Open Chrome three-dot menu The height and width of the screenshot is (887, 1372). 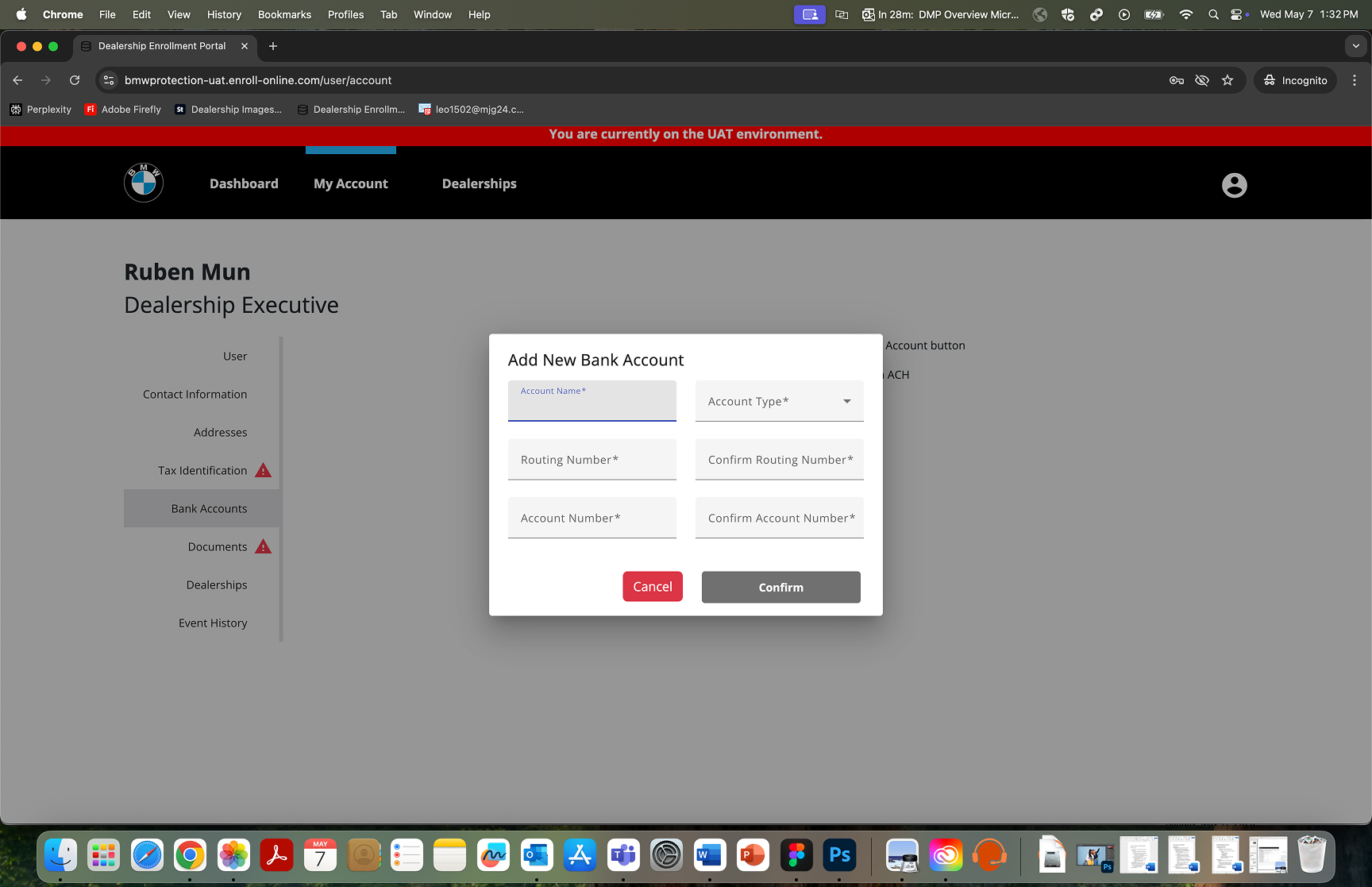tap(1355, 80)
